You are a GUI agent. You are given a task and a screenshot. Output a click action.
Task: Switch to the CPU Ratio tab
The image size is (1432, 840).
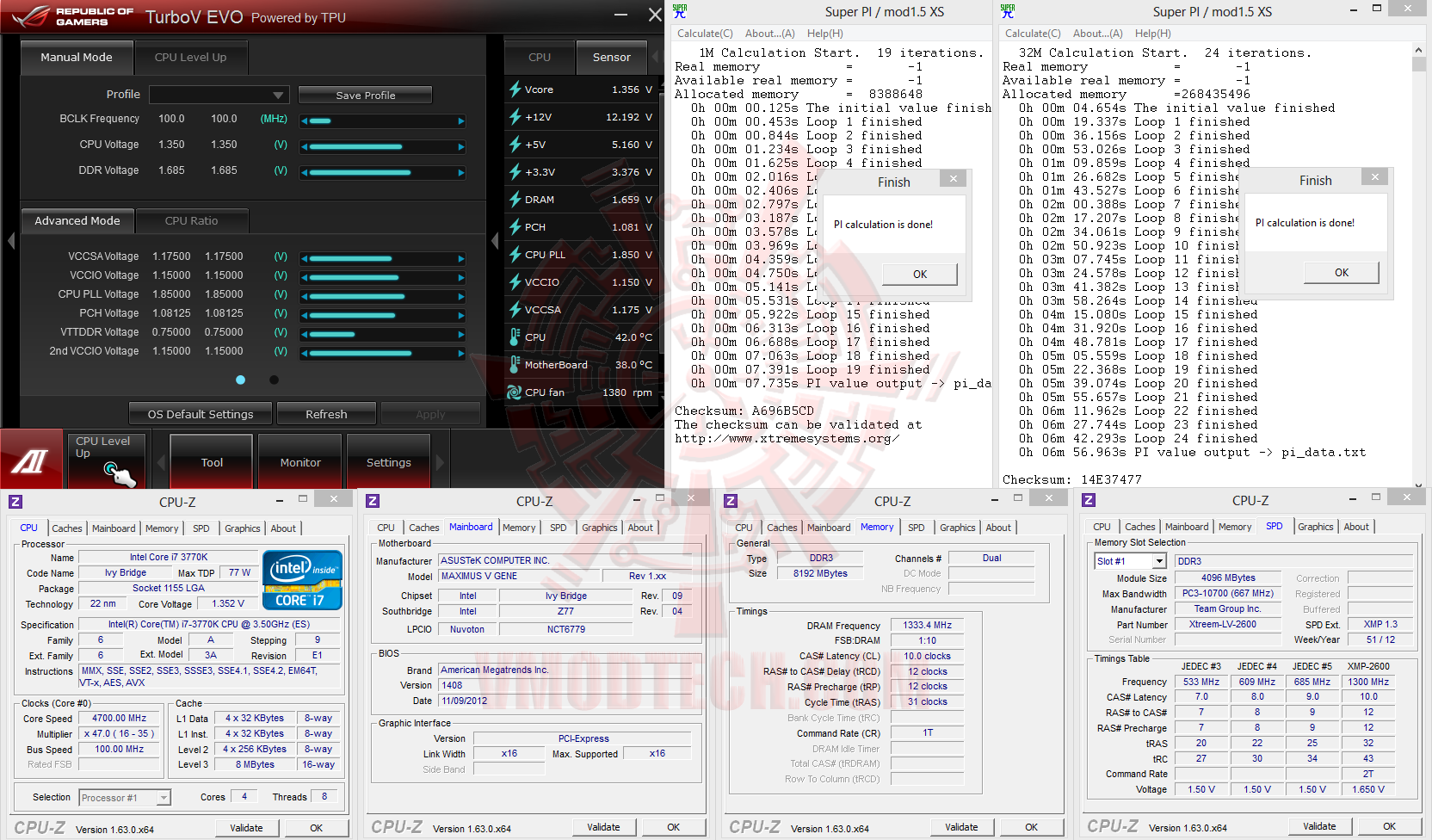(192, 220)
